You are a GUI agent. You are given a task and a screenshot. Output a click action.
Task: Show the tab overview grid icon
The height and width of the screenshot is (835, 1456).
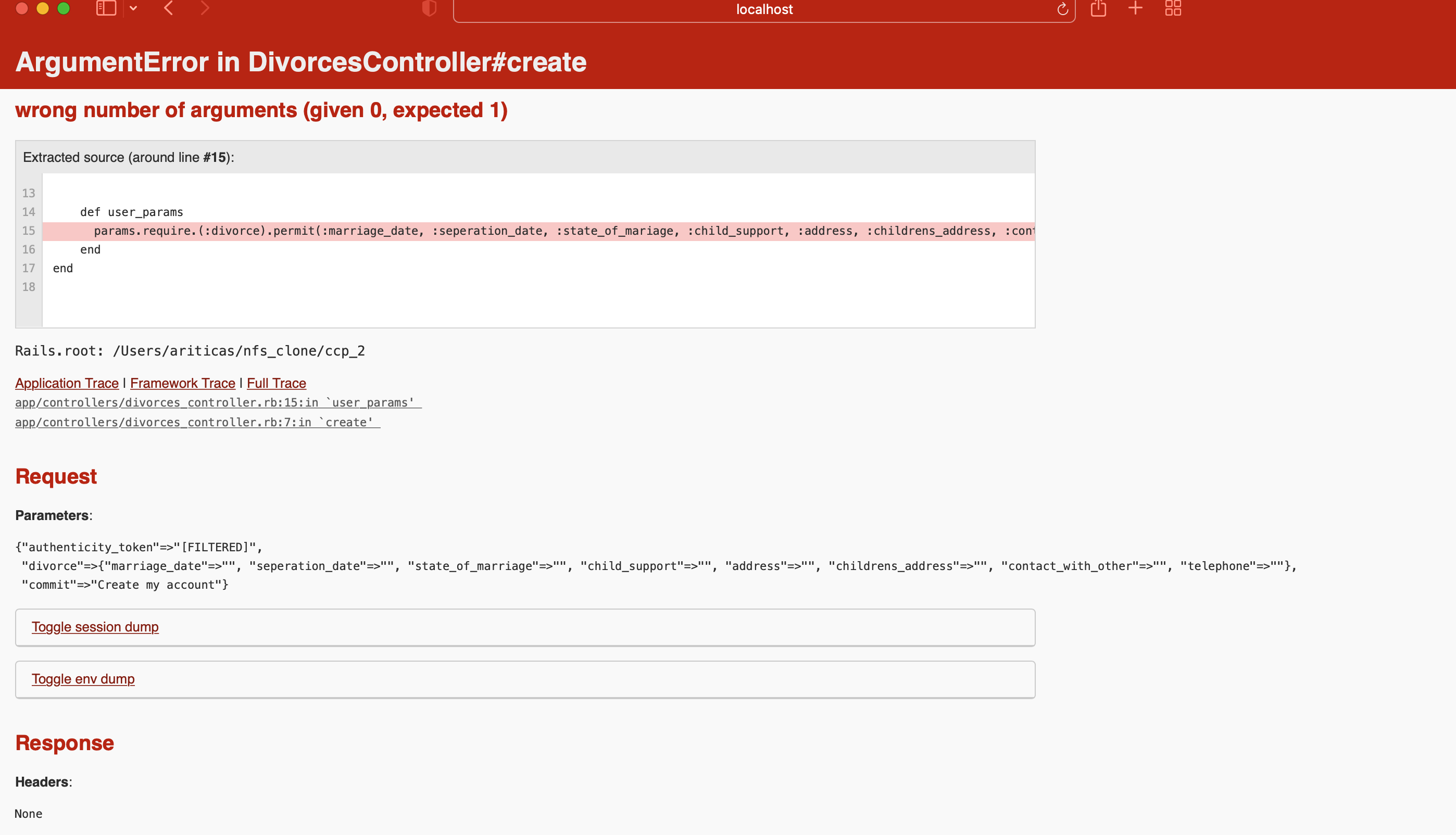(1173, 8)
